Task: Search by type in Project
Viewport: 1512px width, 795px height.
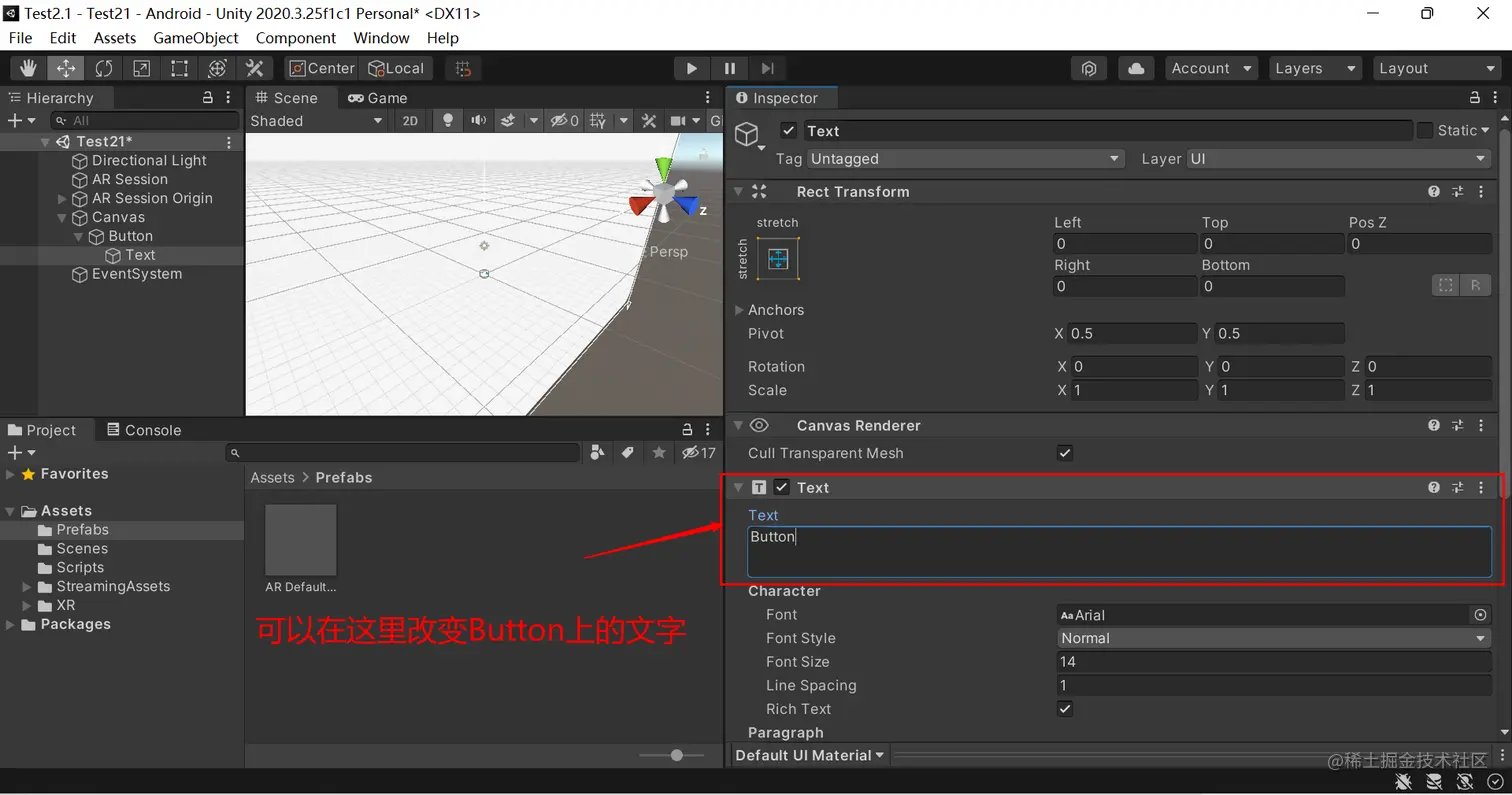Action: click(597, 453)
